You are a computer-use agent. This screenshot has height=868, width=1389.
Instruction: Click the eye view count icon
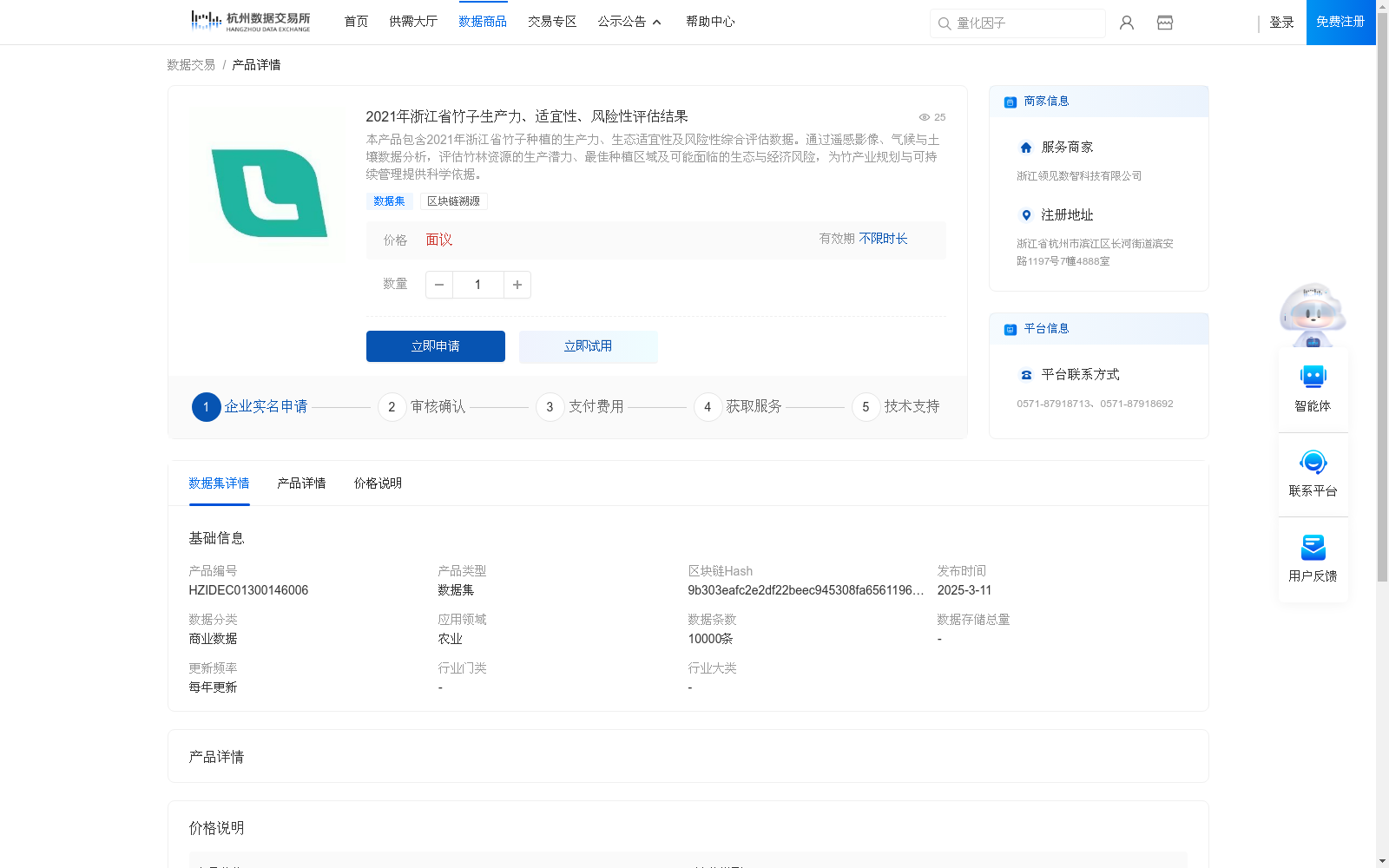(x=925, y=117)
